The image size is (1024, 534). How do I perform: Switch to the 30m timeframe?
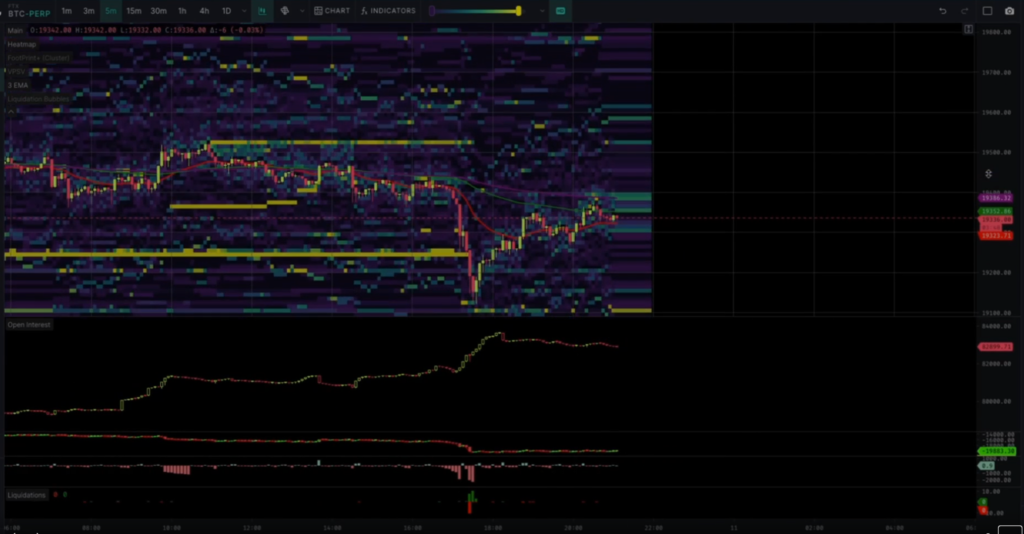tap(158, 11)
